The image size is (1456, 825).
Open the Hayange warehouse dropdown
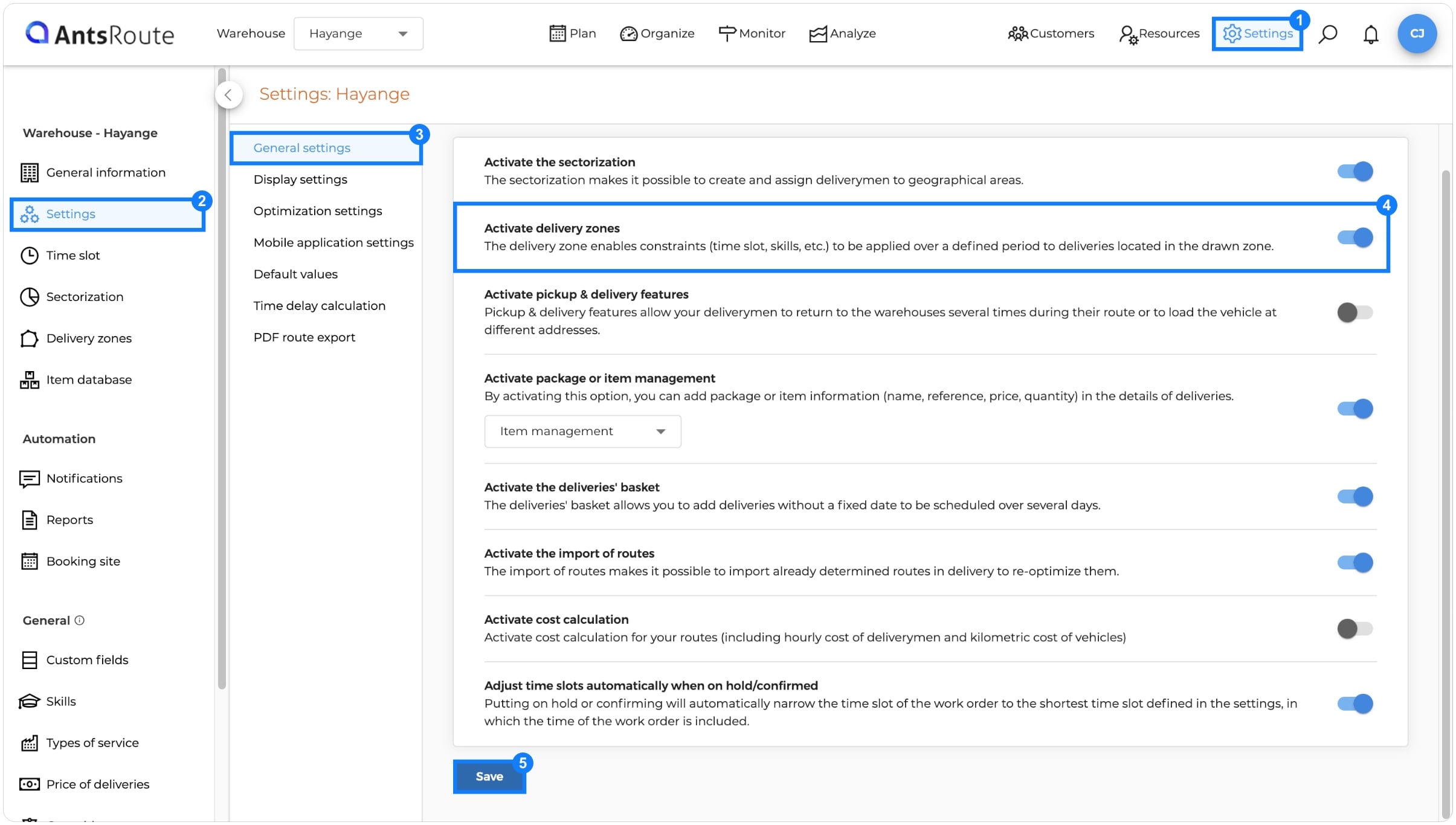tap(358, 34)
